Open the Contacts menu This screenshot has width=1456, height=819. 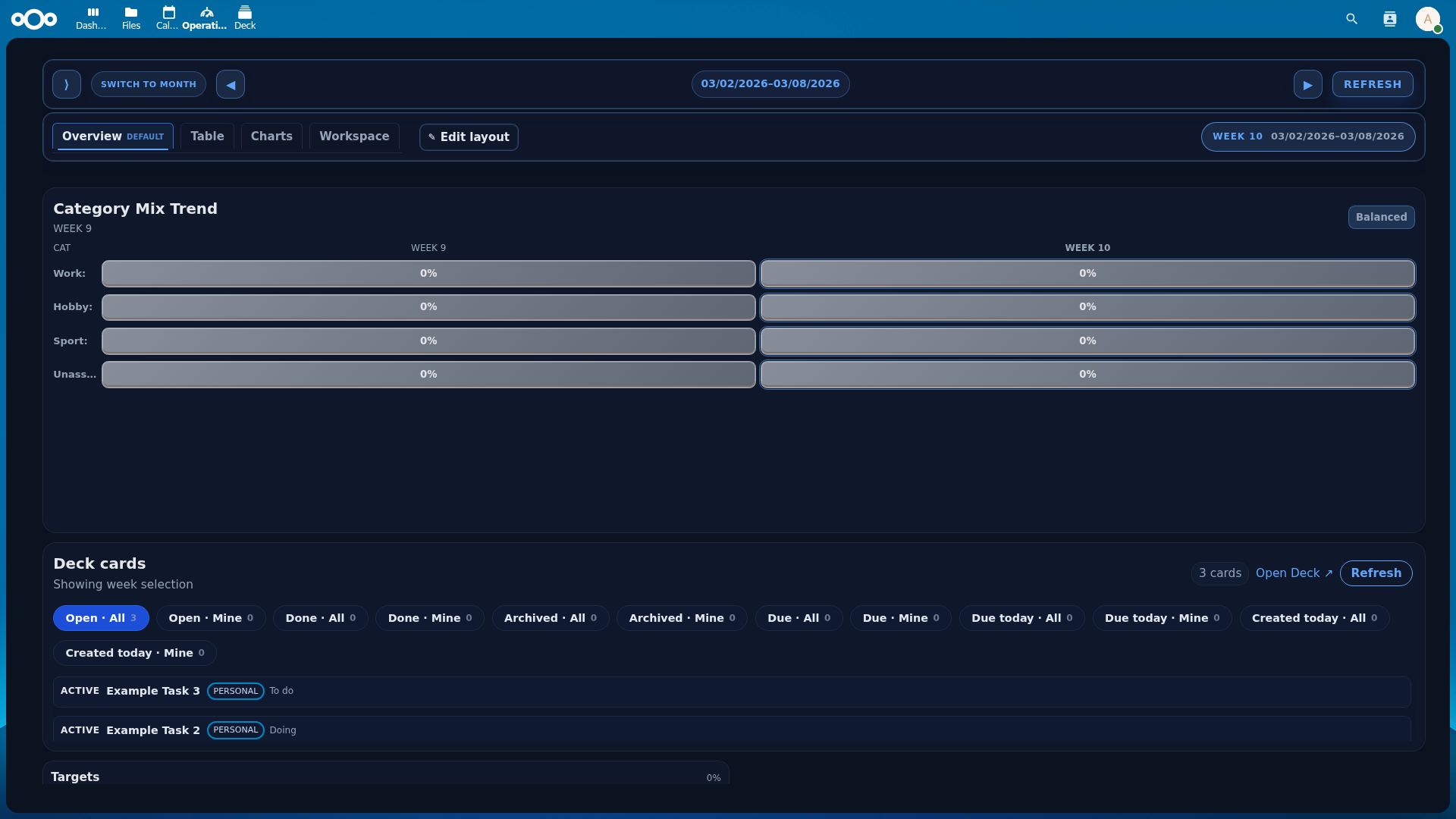click(1390, 19)
